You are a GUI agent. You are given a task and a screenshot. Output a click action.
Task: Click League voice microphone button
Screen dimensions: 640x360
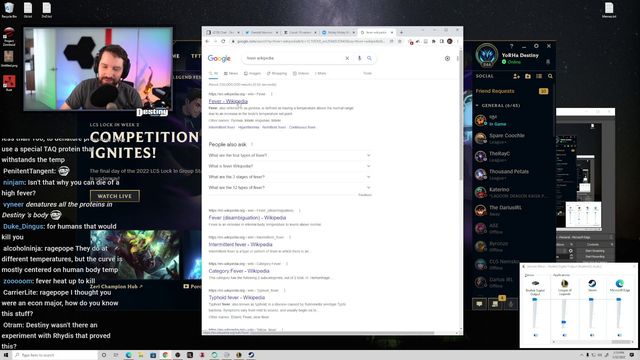[511, 304]
